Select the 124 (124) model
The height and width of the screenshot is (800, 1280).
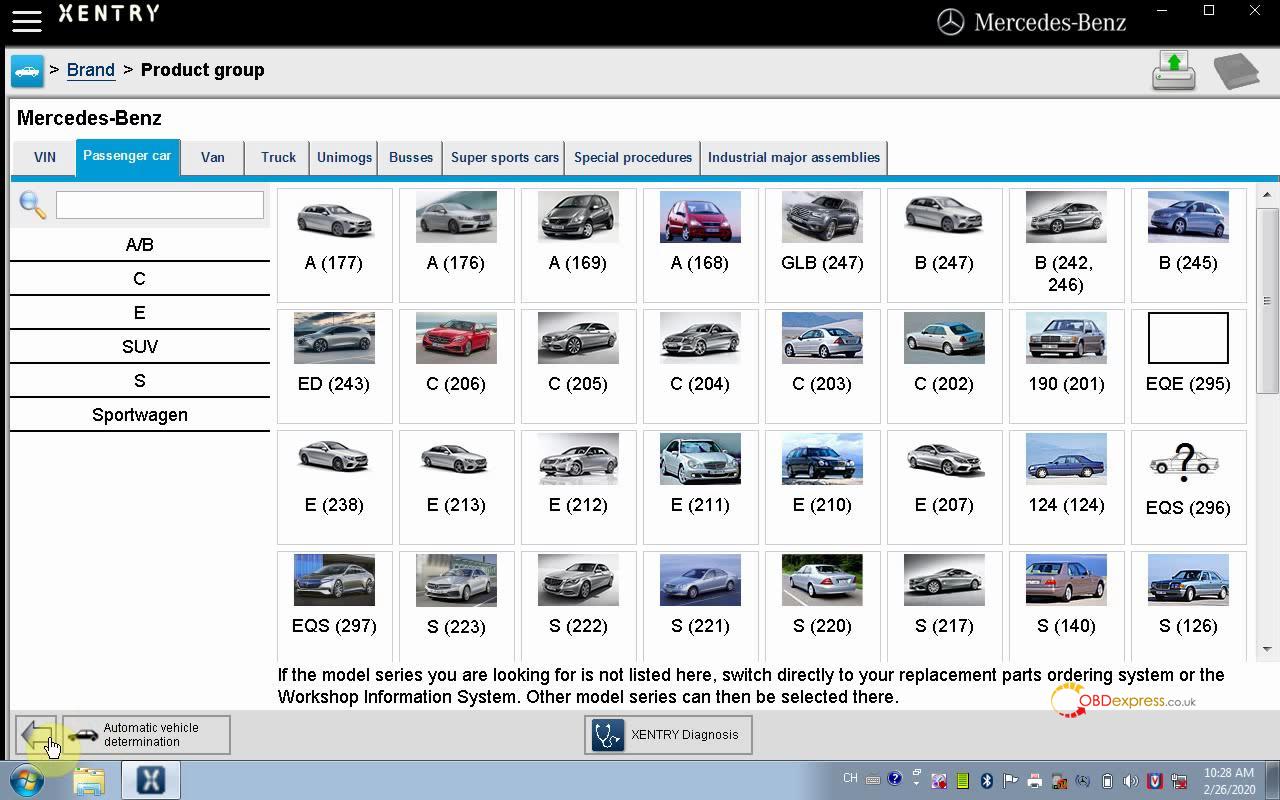1066,487
